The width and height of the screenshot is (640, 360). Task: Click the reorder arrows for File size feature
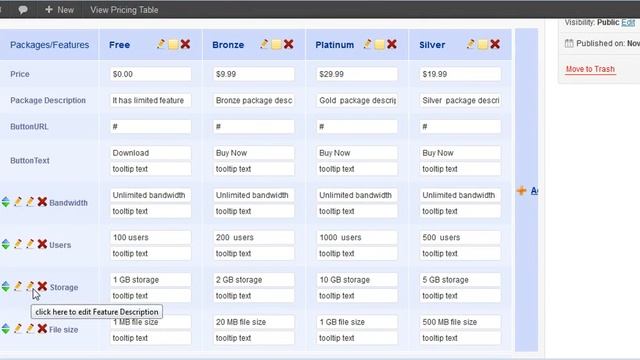(5, 329)
